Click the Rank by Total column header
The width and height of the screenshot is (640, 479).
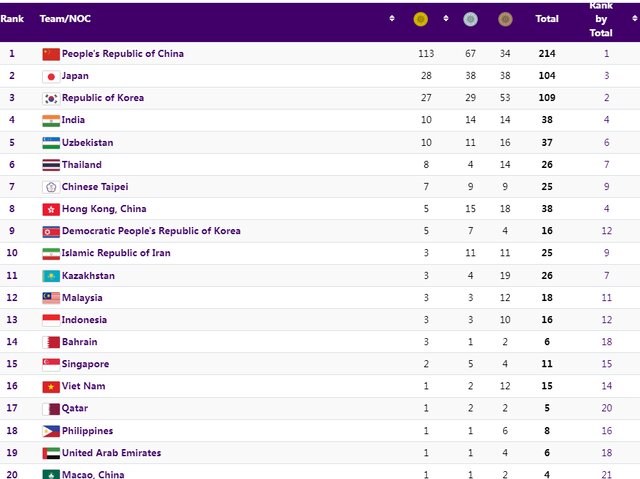click(x=601, y=19)
